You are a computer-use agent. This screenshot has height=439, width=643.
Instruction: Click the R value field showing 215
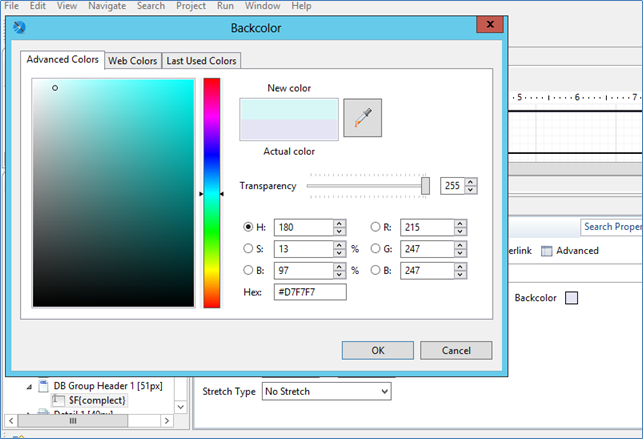pos(427,227)
